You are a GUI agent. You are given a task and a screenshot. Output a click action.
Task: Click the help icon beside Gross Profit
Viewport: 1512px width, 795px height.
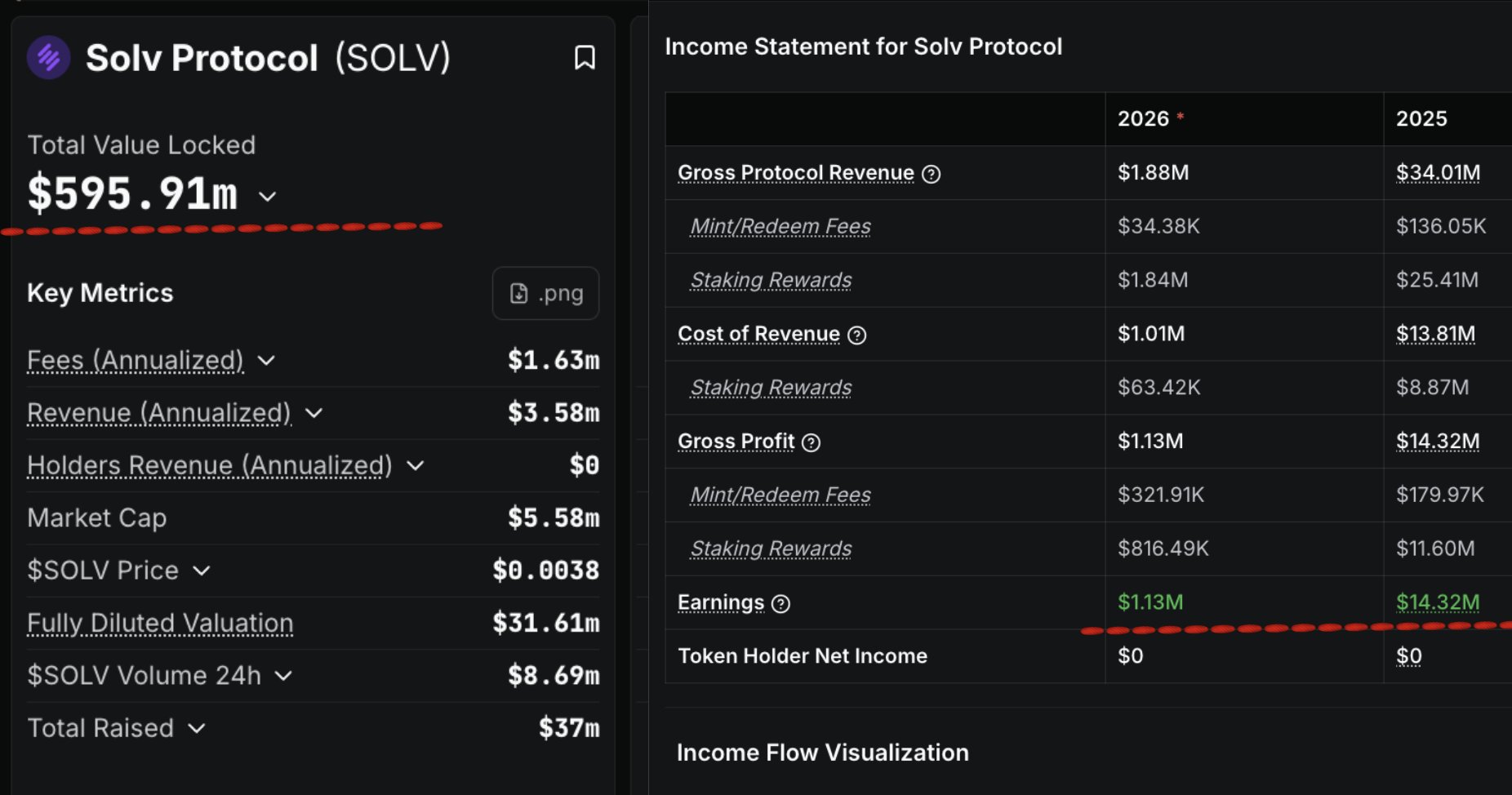pyautogui.click(x=811, y=442)
